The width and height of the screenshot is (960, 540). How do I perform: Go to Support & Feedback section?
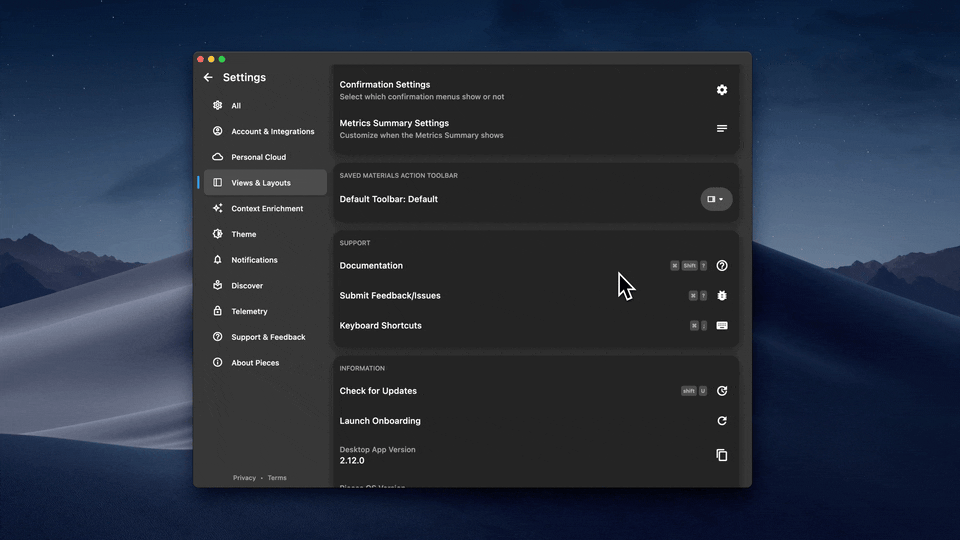click(265, 337)
